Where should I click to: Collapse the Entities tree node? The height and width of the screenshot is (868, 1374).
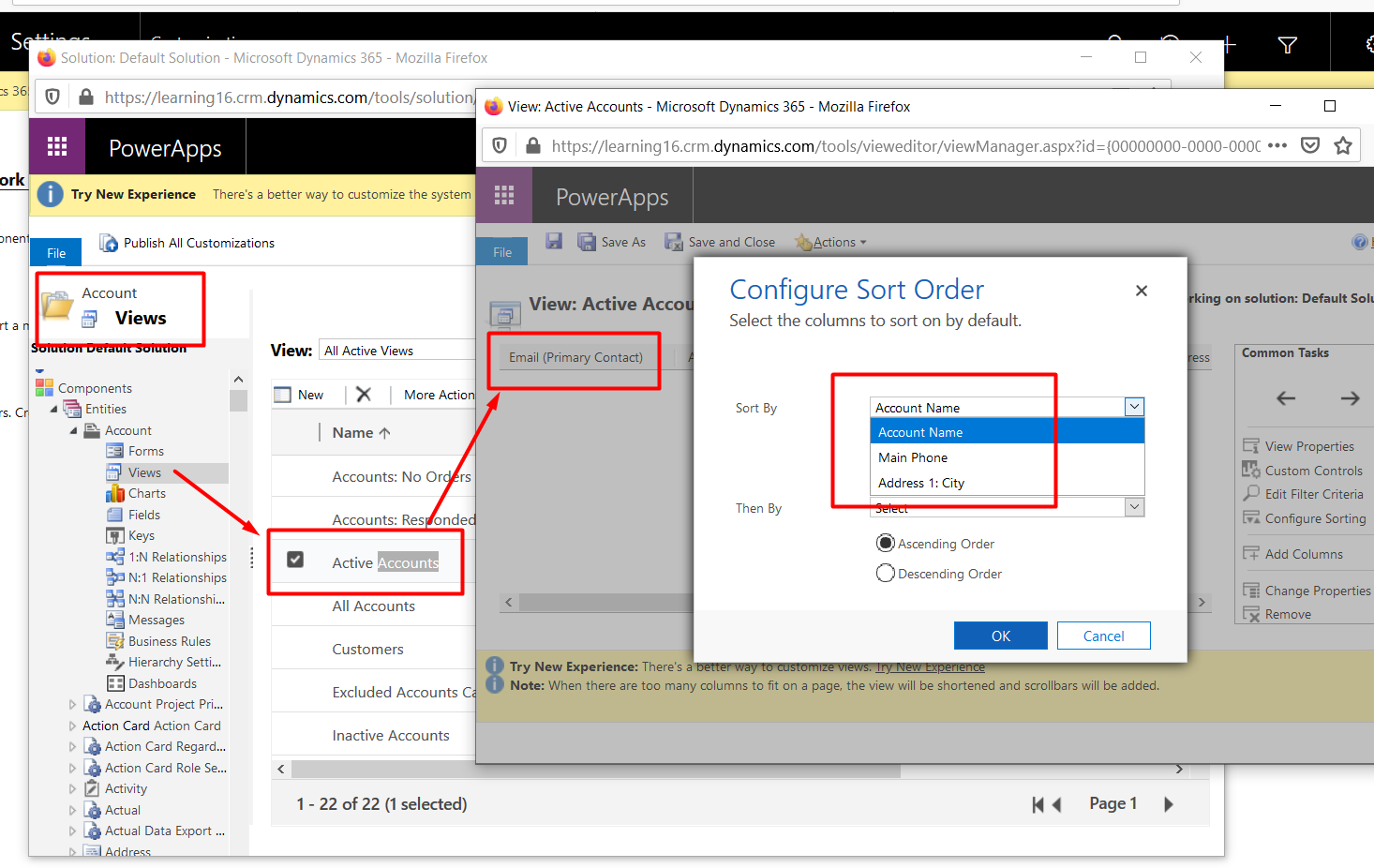pos(53,410)
